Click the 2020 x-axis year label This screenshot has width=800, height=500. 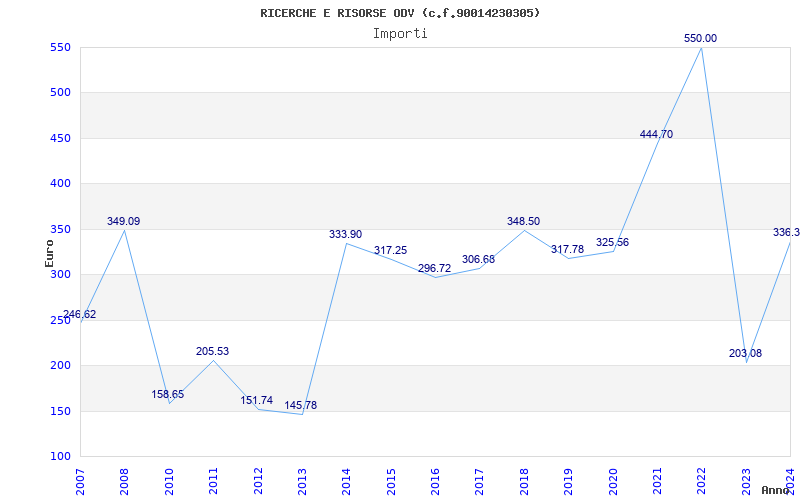[x=613, y=481]
